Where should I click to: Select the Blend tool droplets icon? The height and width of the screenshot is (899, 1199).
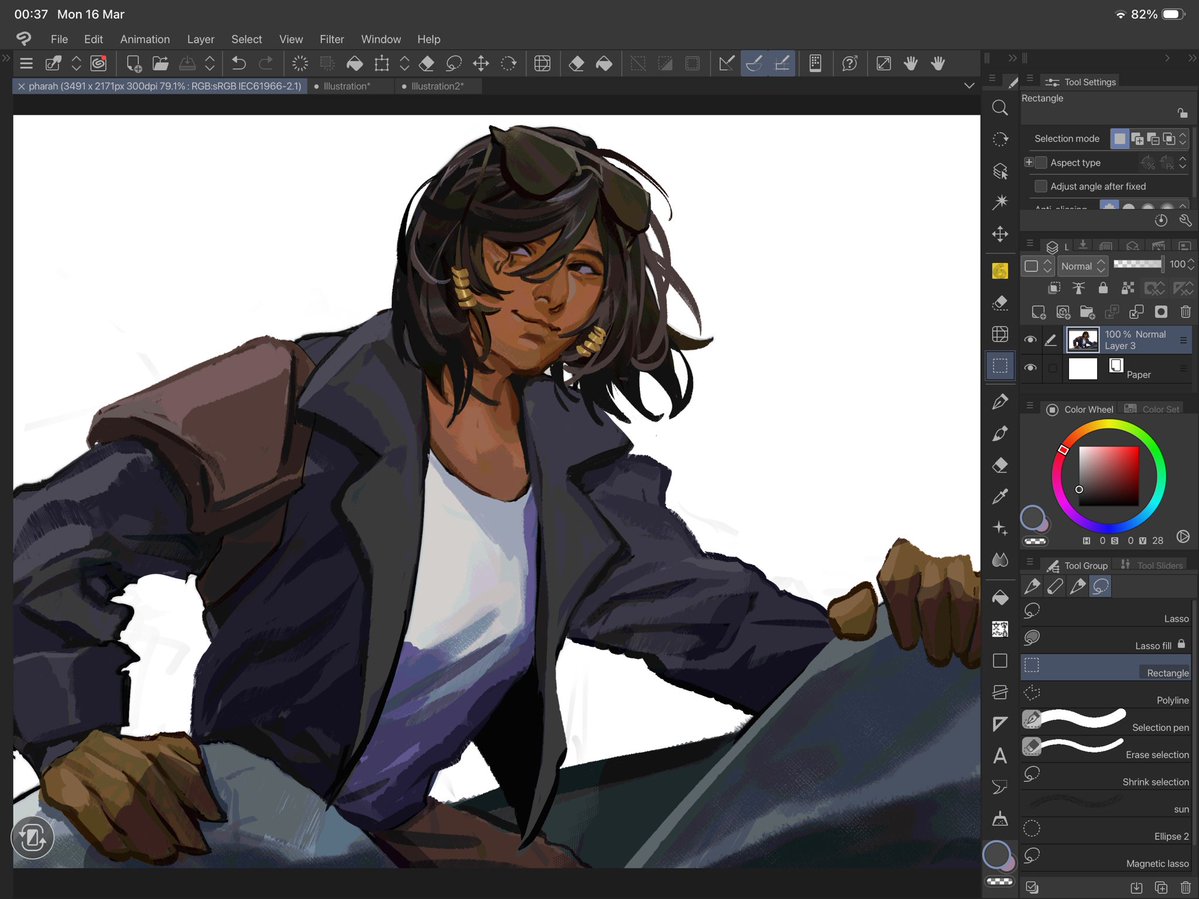click(999, 560)
